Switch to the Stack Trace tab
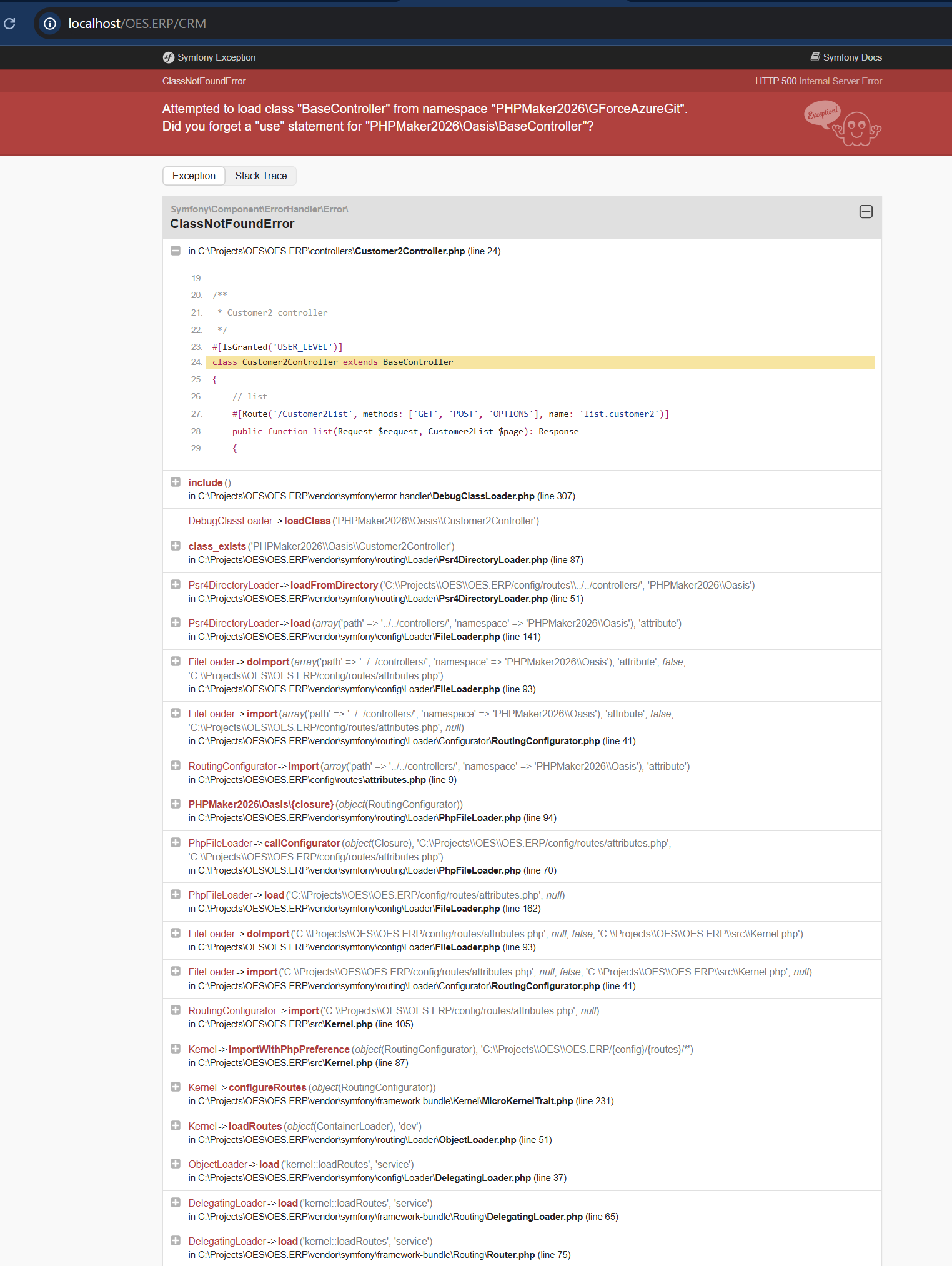The height and width of the screenshot is (1266, 952). coord(260,176)
